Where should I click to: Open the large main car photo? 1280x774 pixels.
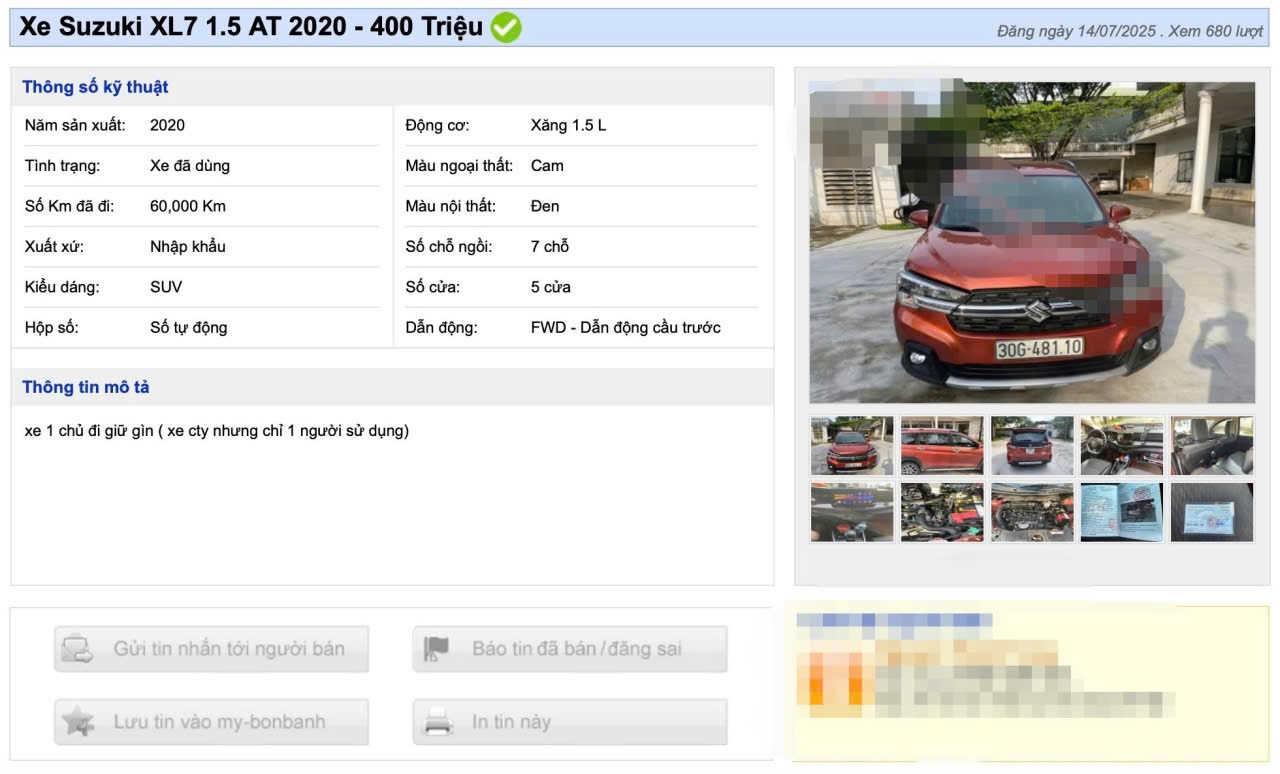[1031, 242]
